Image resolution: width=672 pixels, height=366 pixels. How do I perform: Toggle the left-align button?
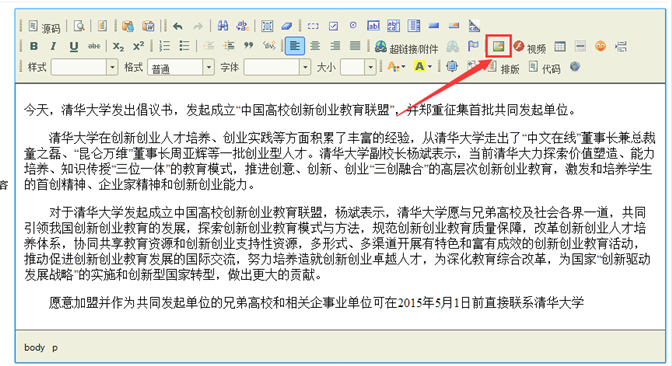(x=295, y=46)
